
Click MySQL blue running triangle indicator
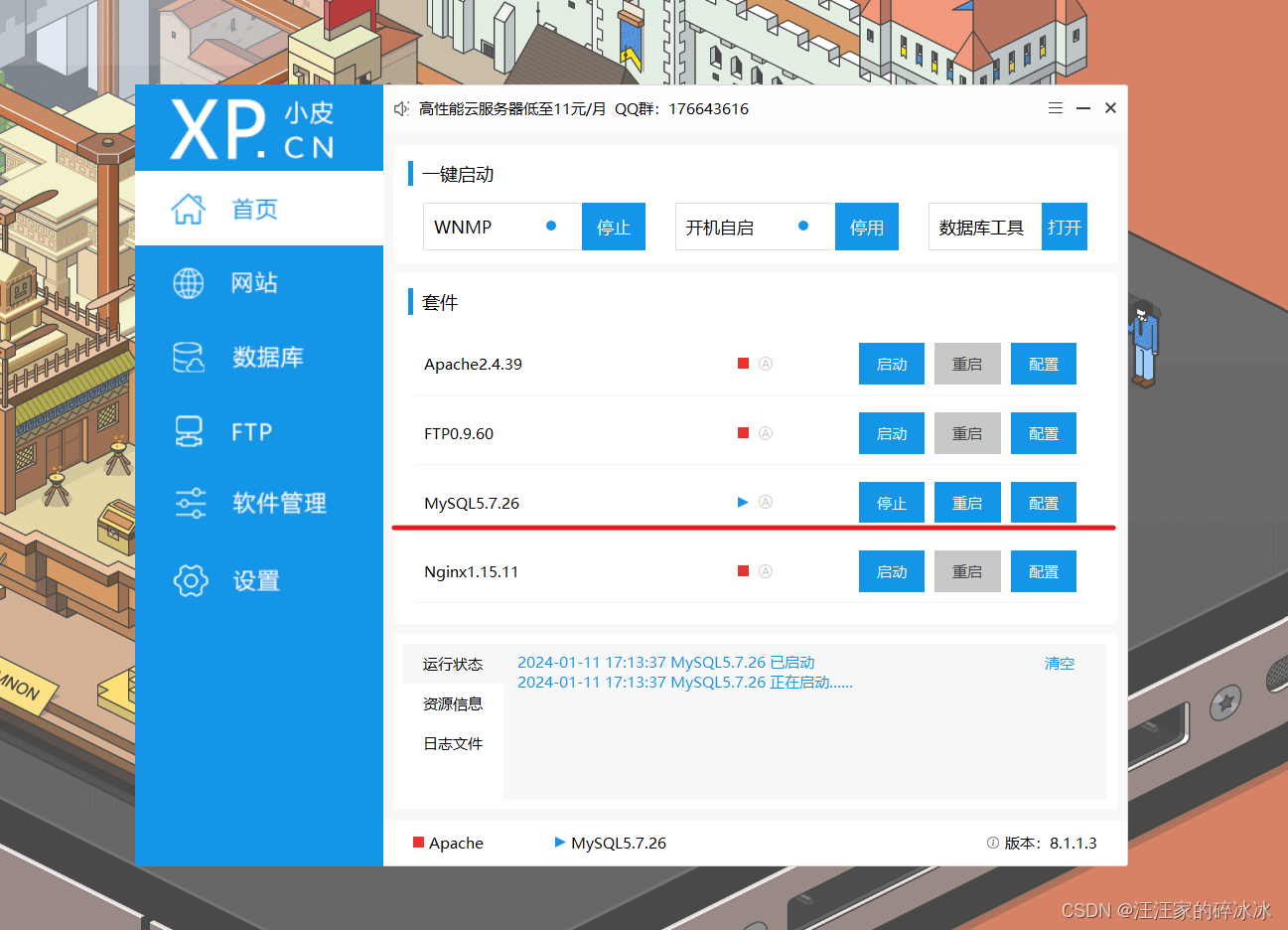[x=743, y=503]
